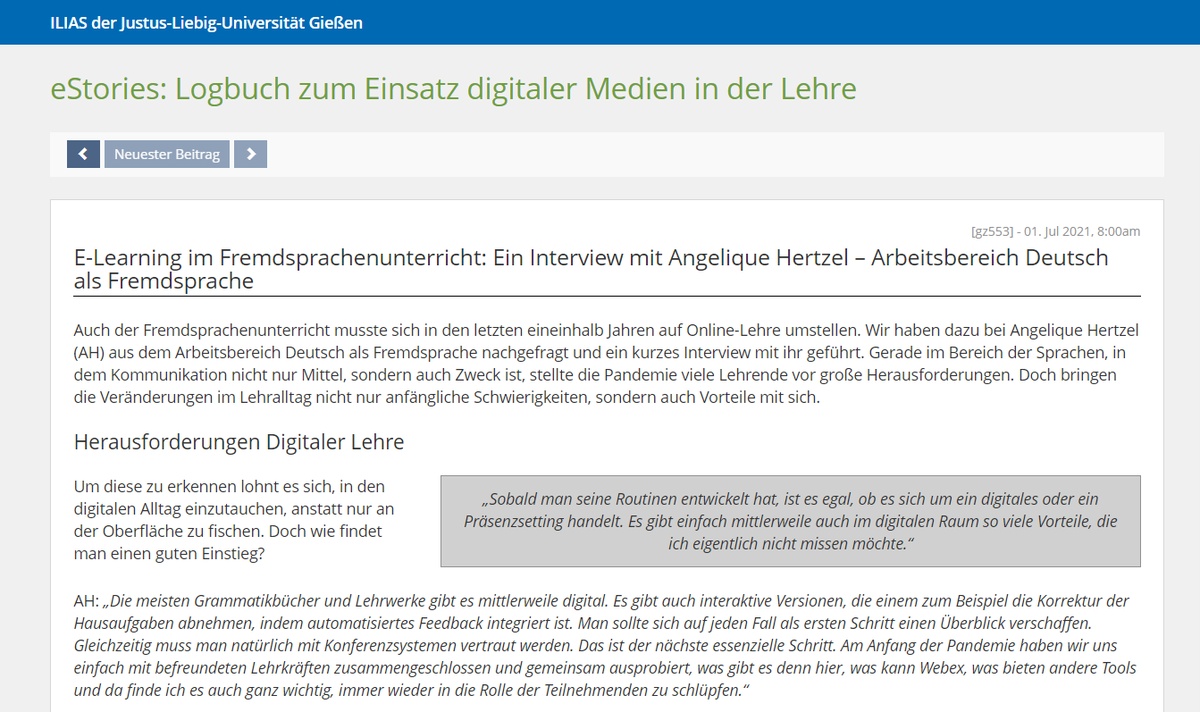Expand the gray quotation box text
1200x712 pixels.
click(x=790, y=518)
